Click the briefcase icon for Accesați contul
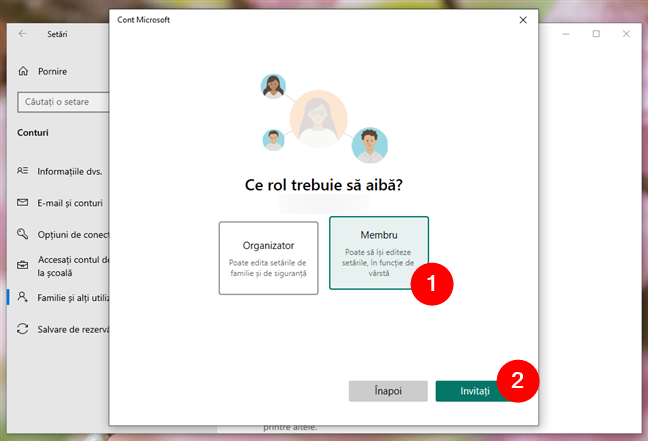 [x=23, y=265]
